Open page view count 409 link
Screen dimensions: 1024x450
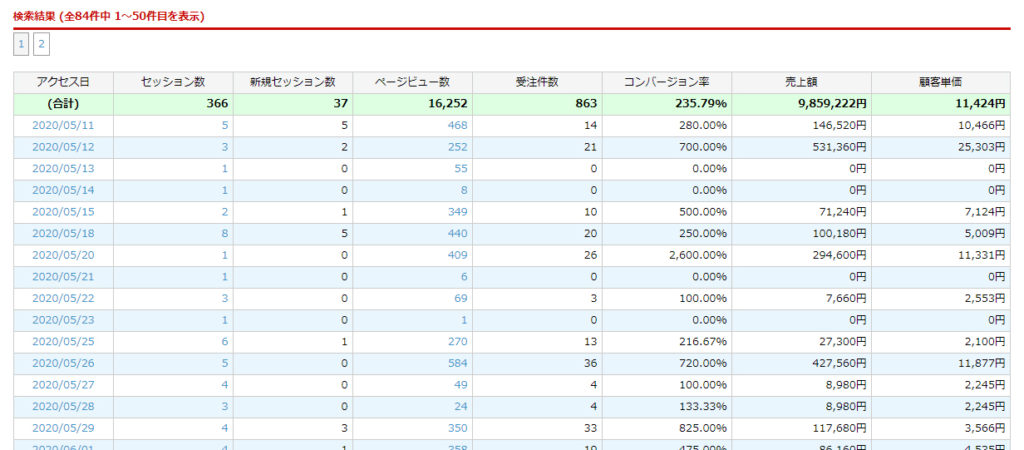coord(457,255)
